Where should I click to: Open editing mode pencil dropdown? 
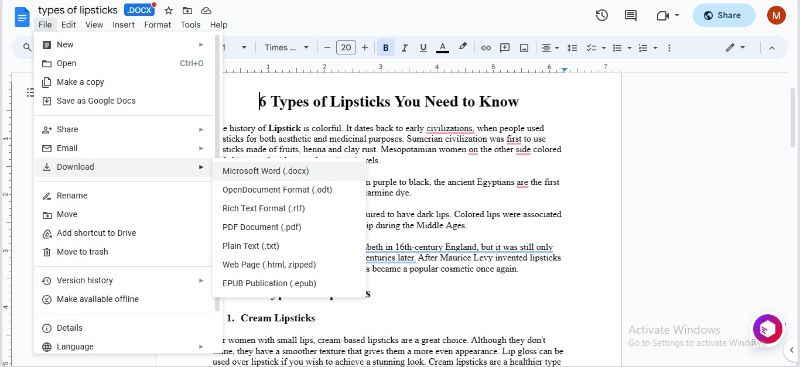(735, 47)
